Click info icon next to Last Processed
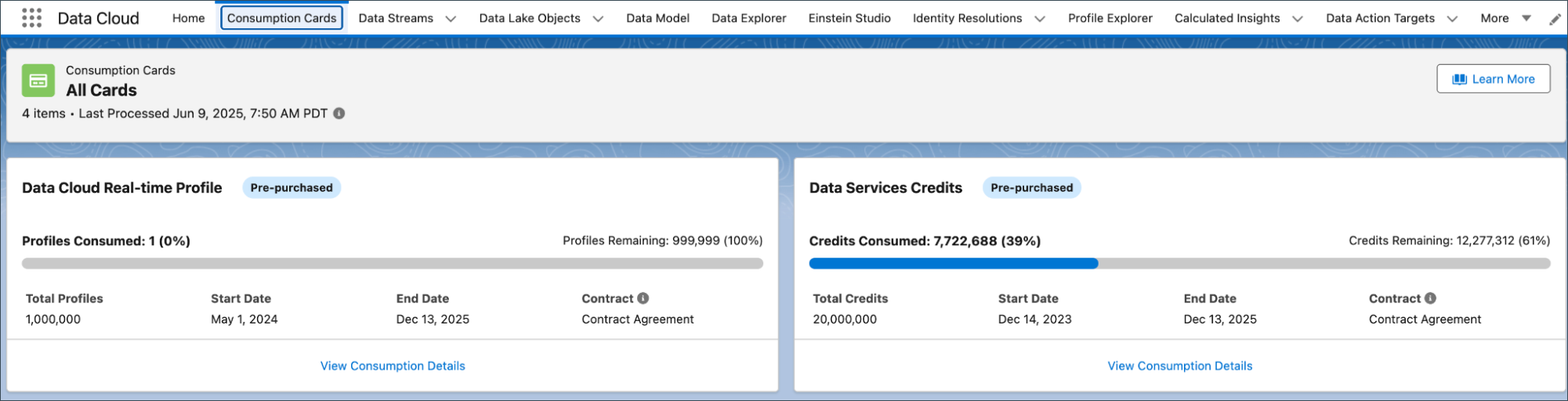This screenshot has height=401, width=1568. 339,114
